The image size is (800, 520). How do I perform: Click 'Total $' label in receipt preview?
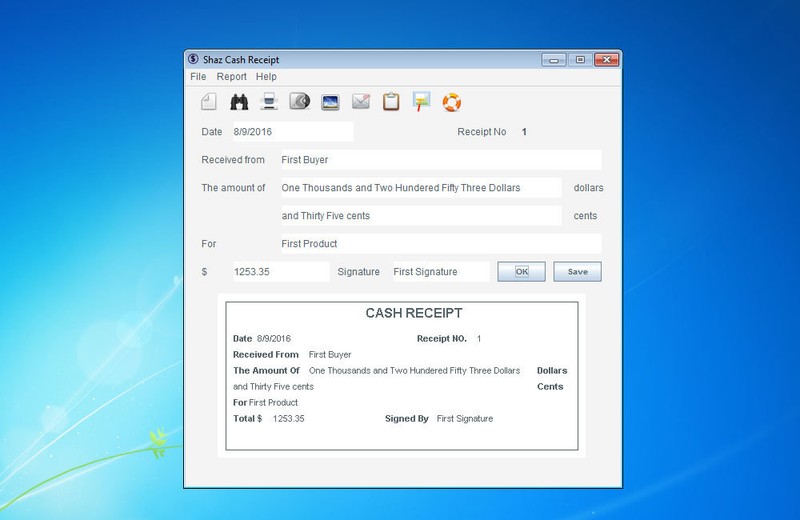pos(247,418)
